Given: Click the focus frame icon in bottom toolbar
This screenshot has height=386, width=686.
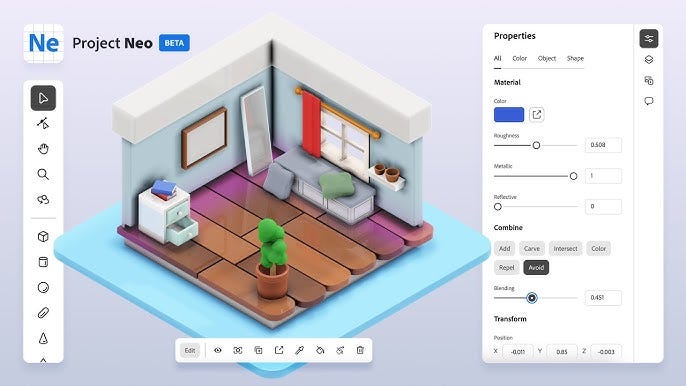Looking at the screenshot, I should (238, 350).
